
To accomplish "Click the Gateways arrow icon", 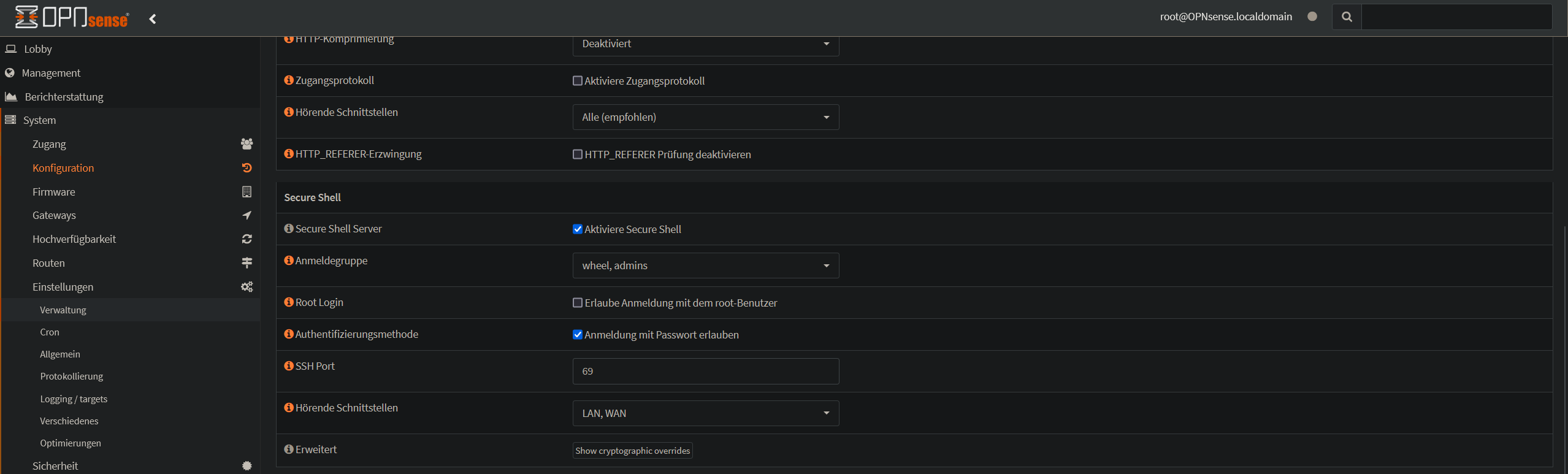I will 247,215.
